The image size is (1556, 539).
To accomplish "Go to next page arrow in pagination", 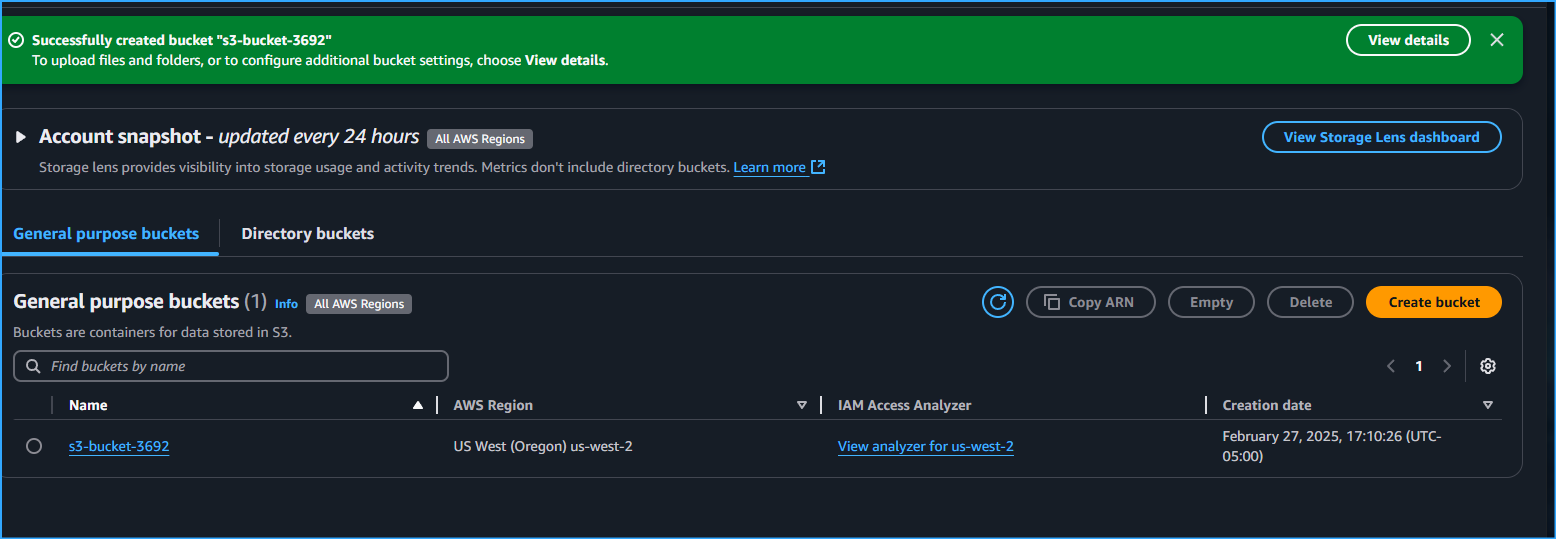I will [x=1446, y=366].
